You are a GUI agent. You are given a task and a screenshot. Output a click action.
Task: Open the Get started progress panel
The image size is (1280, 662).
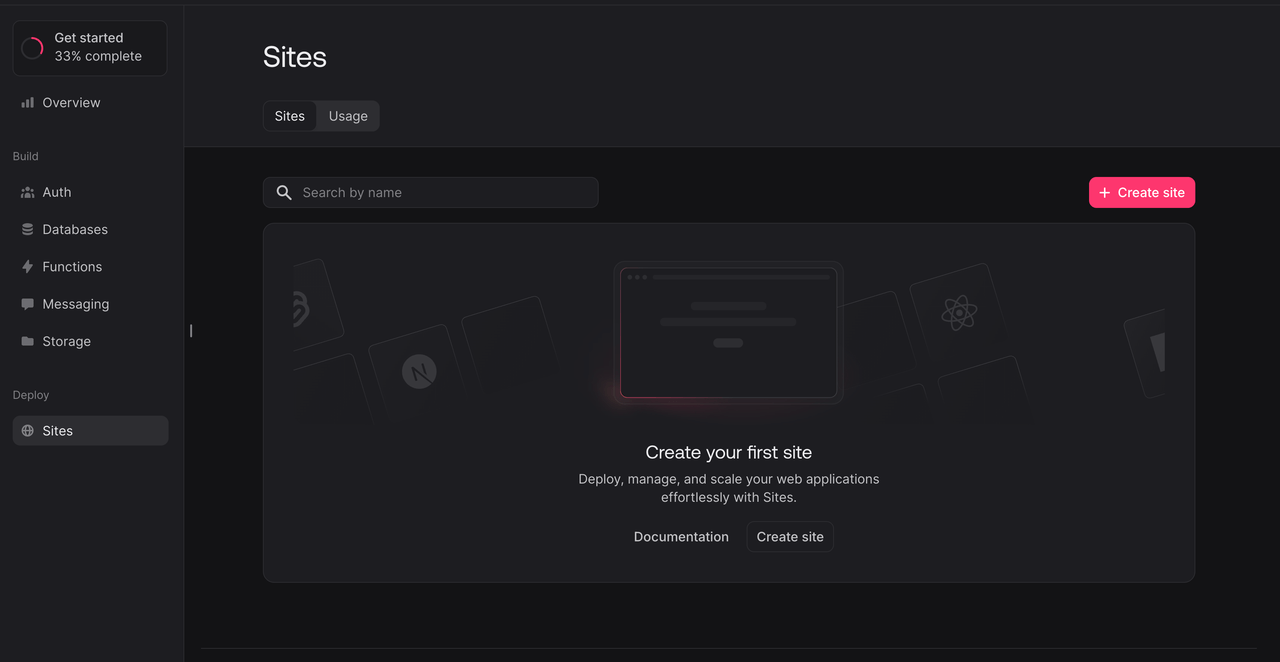pyautogui.click(x=89, y=47)
